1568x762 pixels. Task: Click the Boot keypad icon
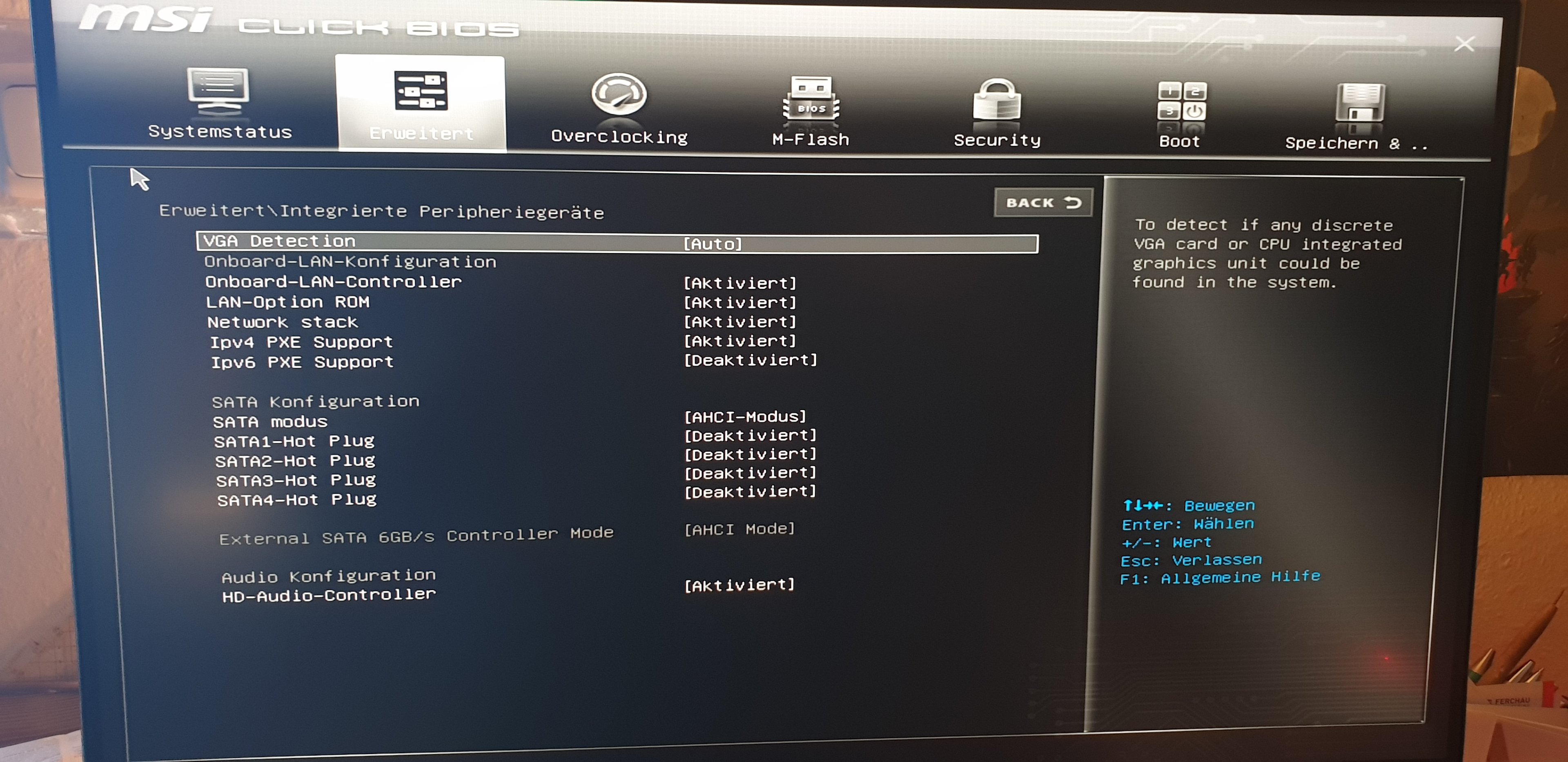(x=1181, y=102)
